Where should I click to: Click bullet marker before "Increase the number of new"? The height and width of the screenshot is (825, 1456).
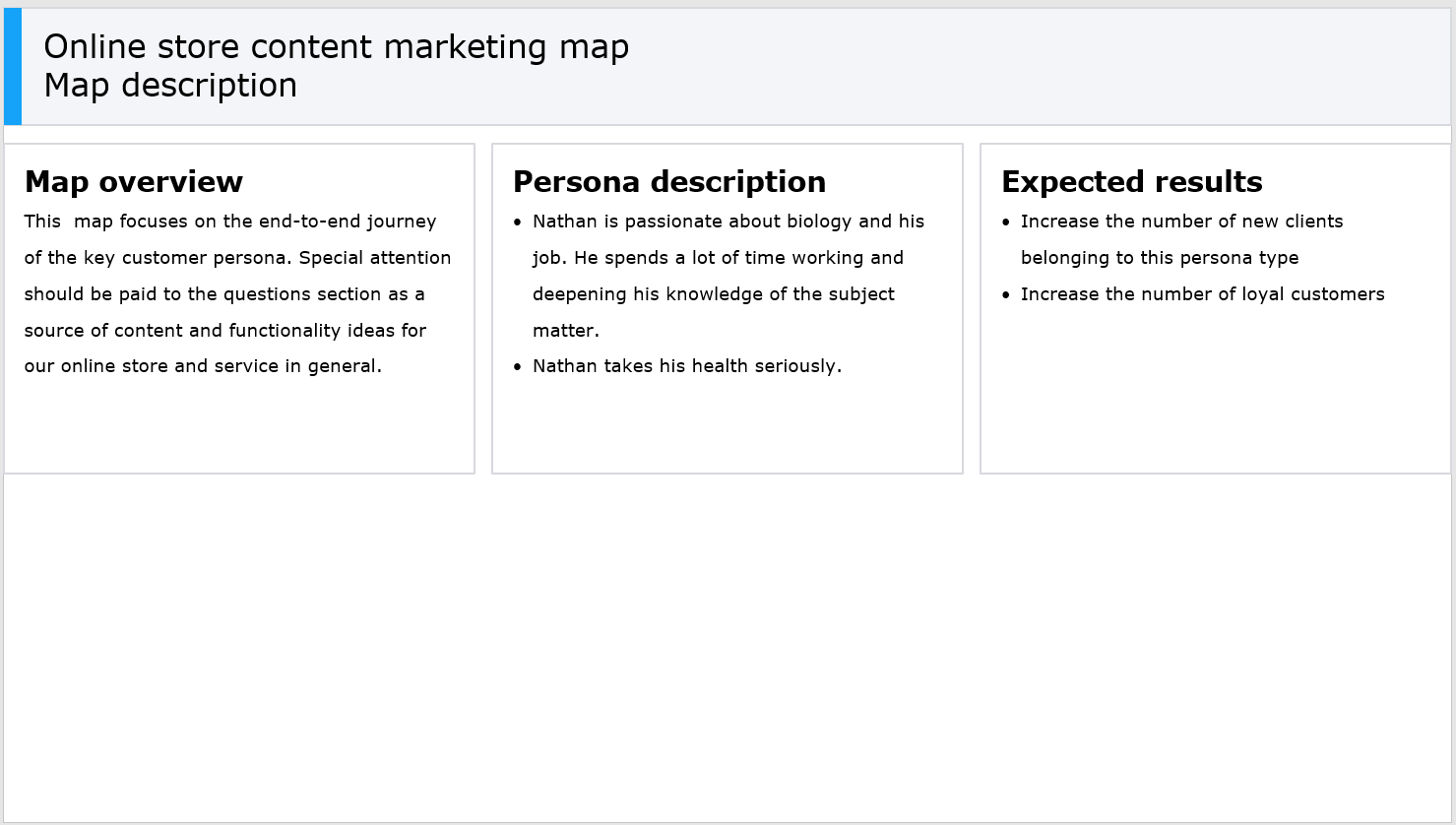click(x=1006, y=222)
